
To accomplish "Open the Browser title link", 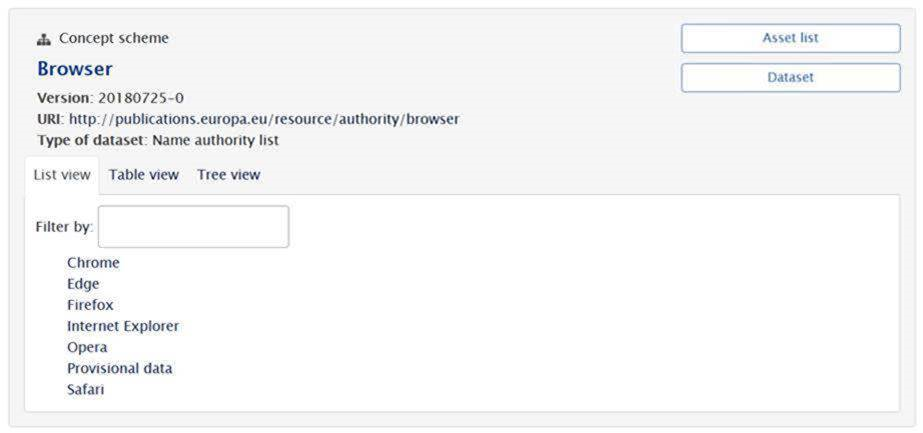I will (75, 69).
